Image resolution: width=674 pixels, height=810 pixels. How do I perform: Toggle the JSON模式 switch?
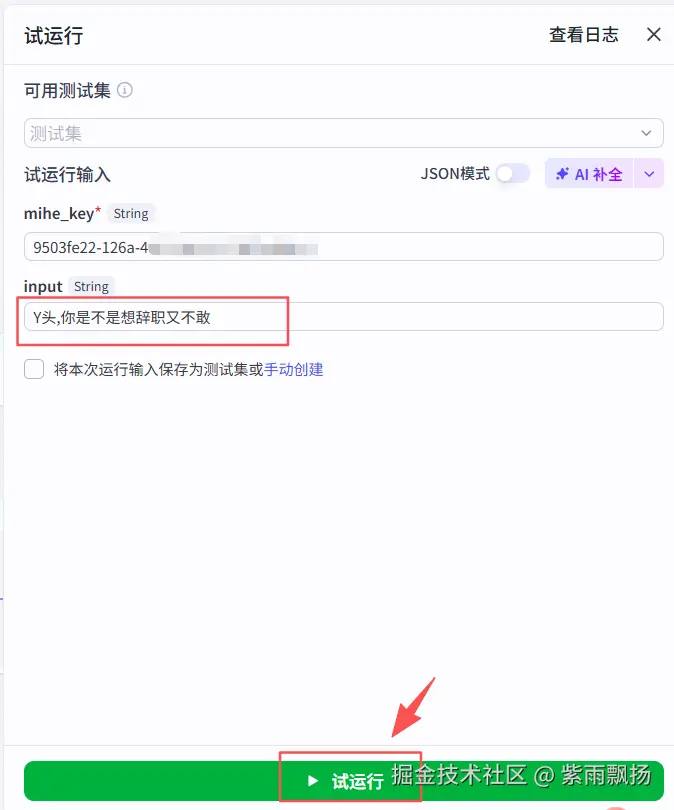(513, 174)
